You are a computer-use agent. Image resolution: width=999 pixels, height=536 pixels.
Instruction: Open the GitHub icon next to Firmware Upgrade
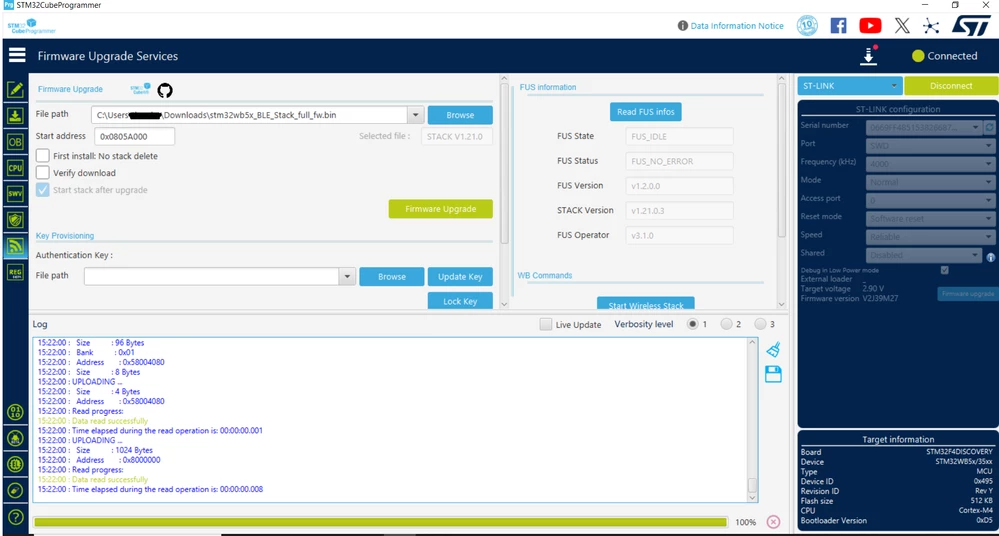(x=165, y=91)
